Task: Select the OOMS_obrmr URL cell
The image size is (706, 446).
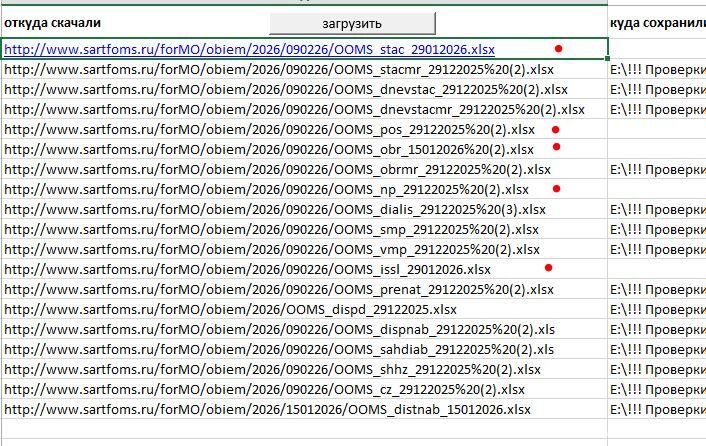Action: click(x=277, y=170)
